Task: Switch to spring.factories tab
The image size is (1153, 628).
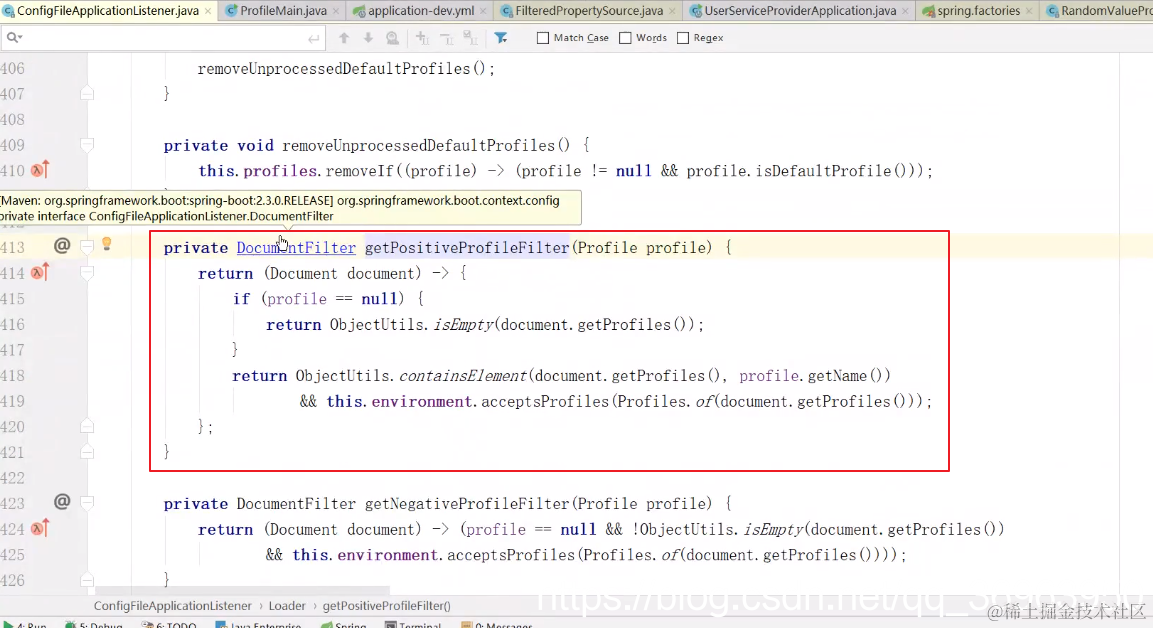Action: 978,11
